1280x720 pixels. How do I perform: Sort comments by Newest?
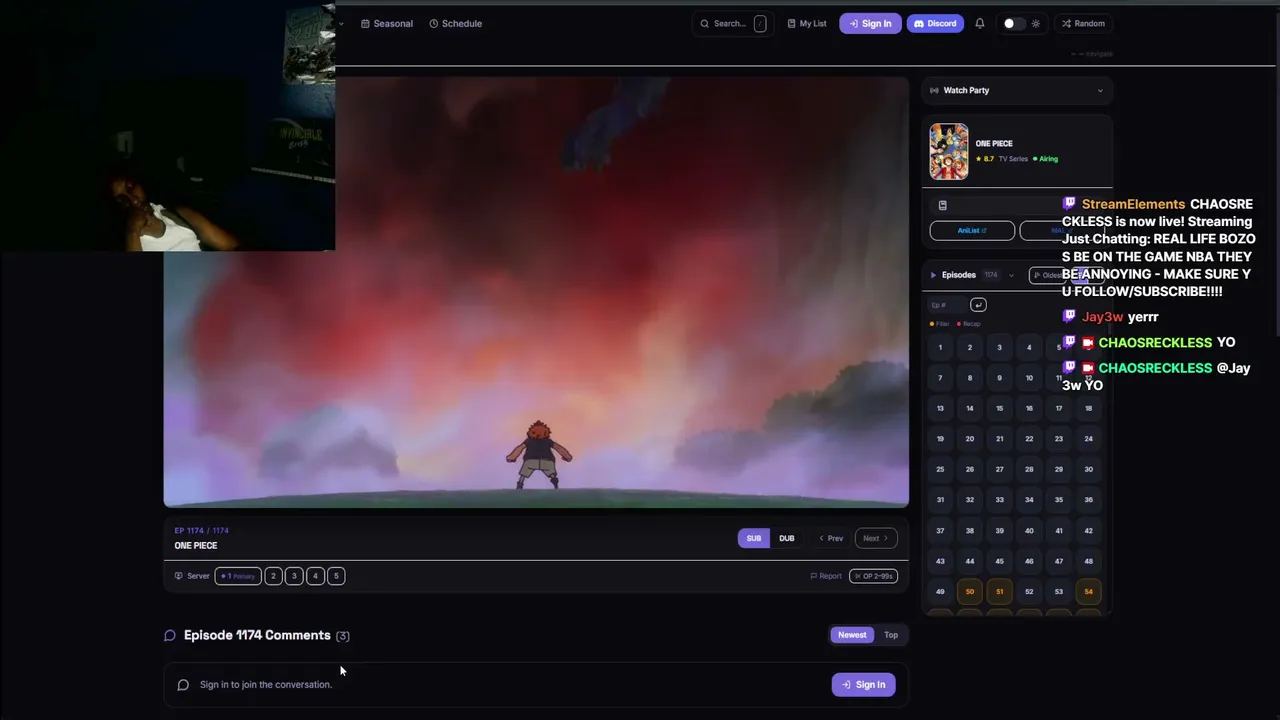[852, 635]
